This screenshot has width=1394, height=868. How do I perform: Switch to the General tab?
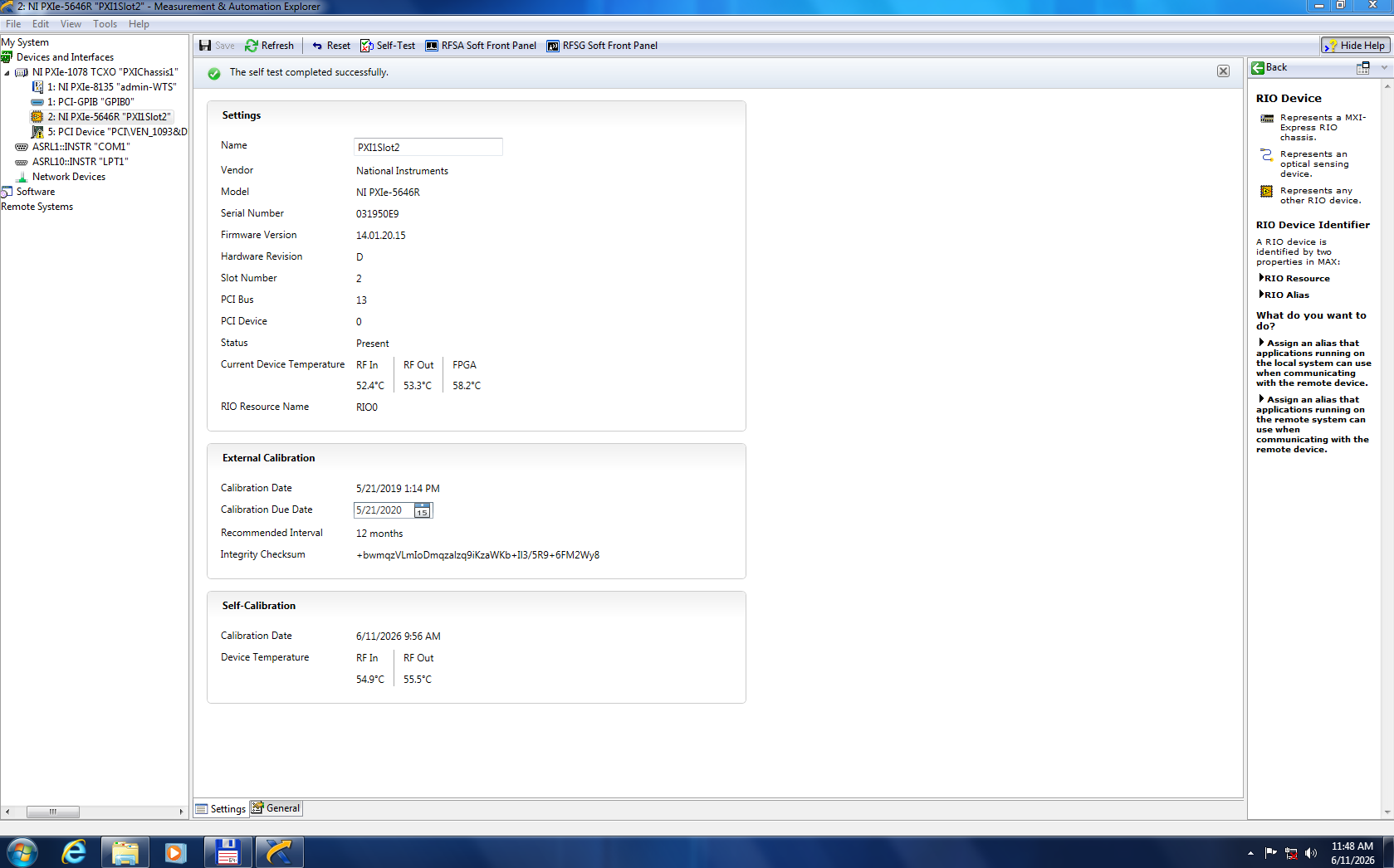pos(276,808)
